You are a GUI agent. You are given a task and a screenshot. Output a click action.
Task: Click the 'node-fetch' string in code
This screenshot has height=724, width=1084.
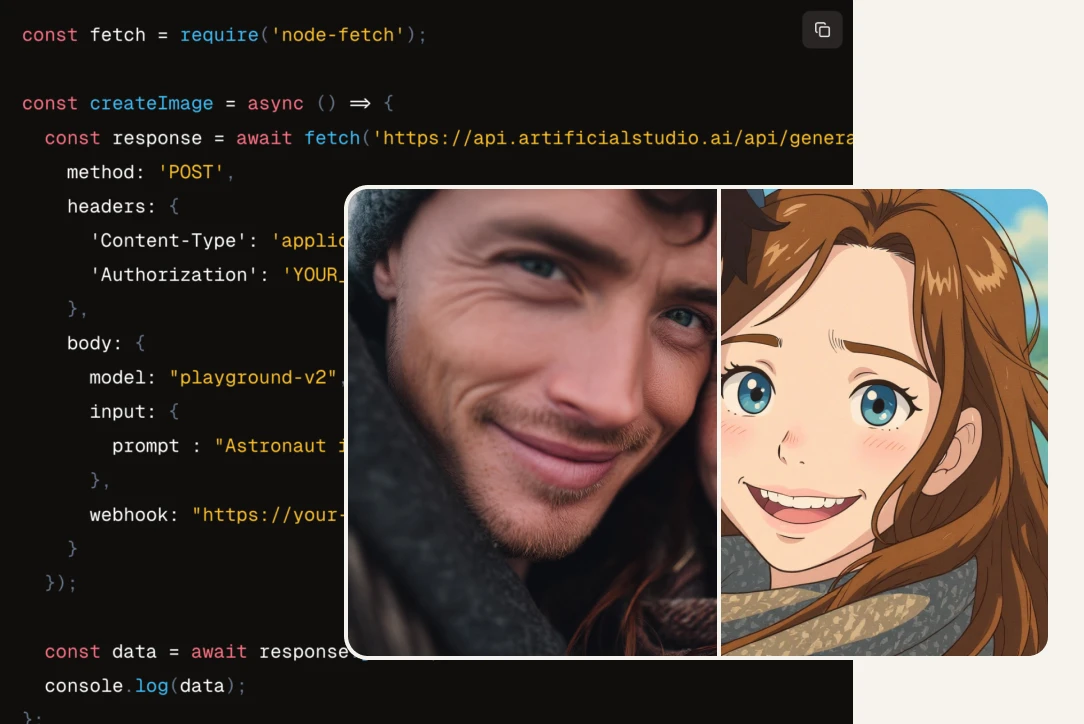[x=343, y=35]
